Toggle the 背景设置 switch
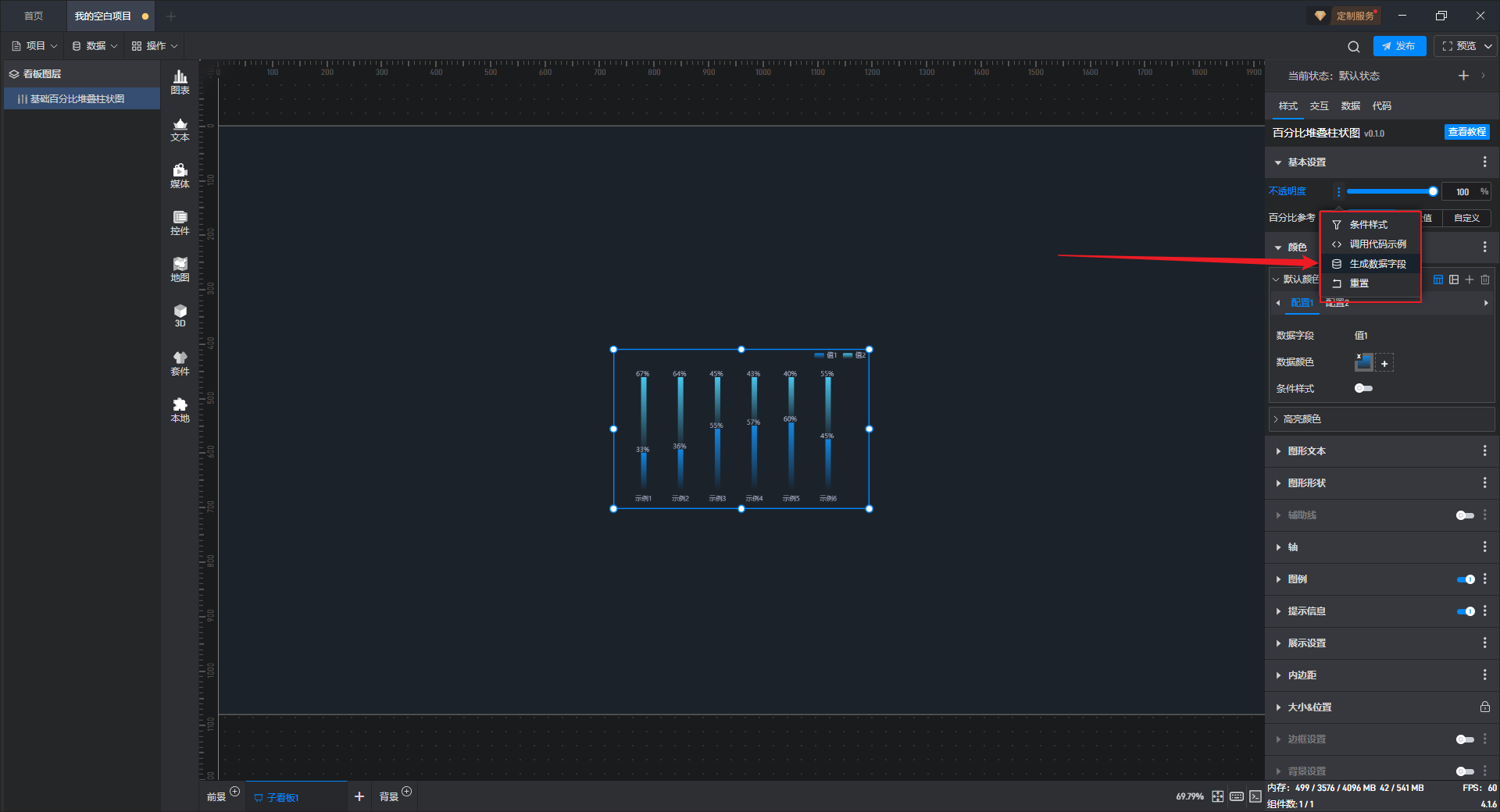Viewport: 1500px width, 812px height. 1465,771
